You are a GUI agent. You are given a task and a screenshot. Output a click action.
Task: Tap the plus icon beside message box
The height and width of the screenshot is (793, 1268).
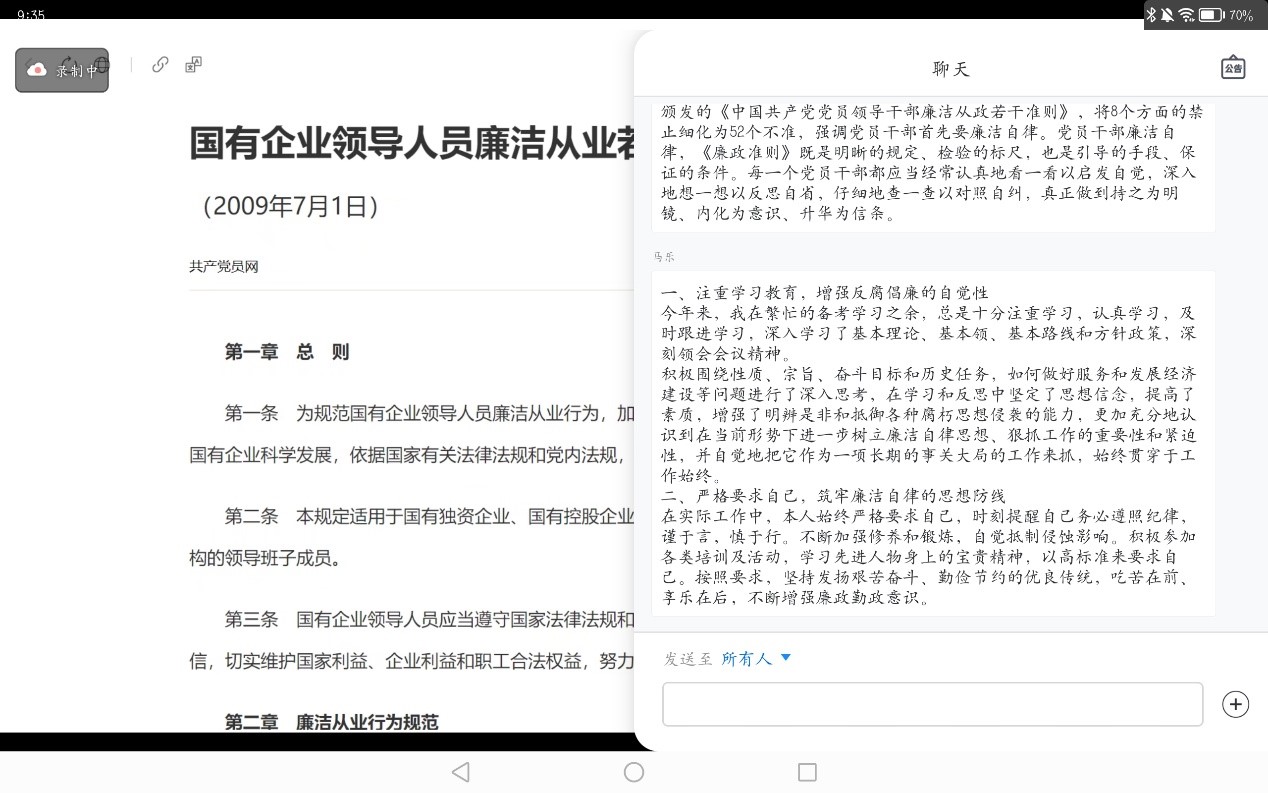1235,704
